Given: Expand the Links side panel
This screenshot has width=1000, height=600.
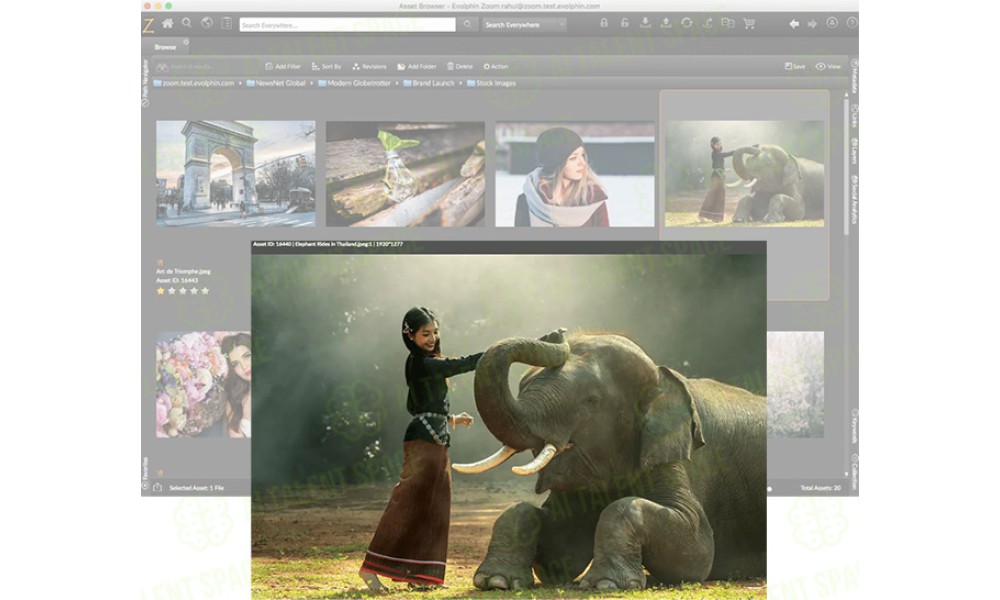Looking at the screenshot, I should tap(854, 116).
